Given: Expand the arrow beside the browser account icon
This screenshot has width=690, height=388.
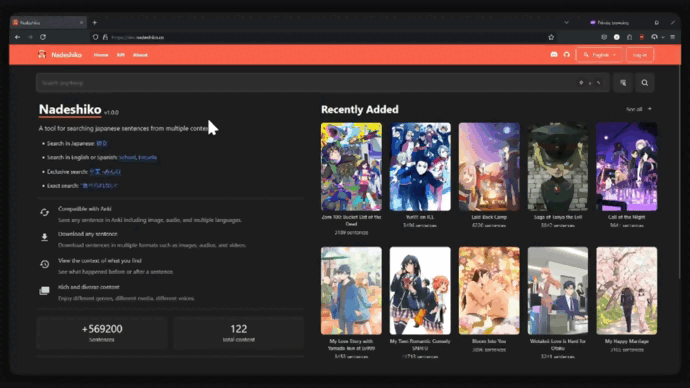Looking at the screenshot, I should (663, 37).
